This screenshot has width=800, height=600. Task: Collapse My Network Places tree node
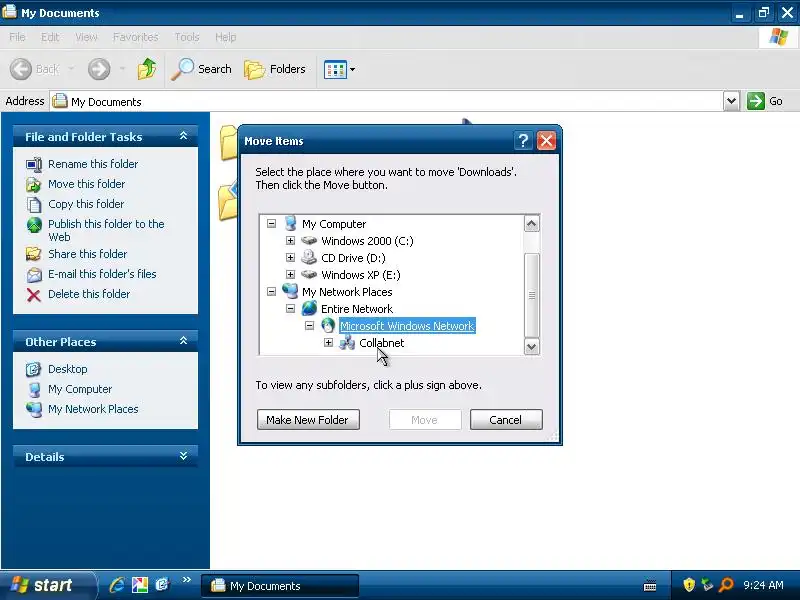271,291
